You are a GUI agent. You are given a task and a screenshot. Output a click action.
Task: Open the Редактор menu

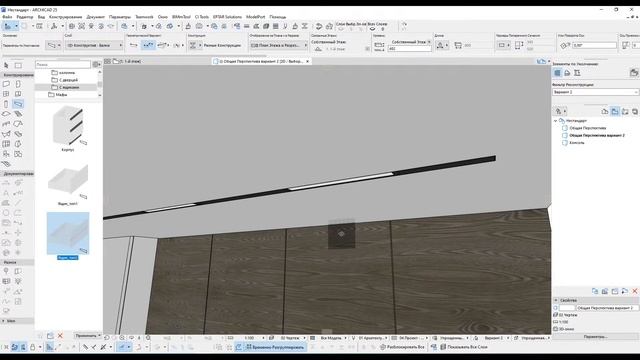click(x=24, y=17)
